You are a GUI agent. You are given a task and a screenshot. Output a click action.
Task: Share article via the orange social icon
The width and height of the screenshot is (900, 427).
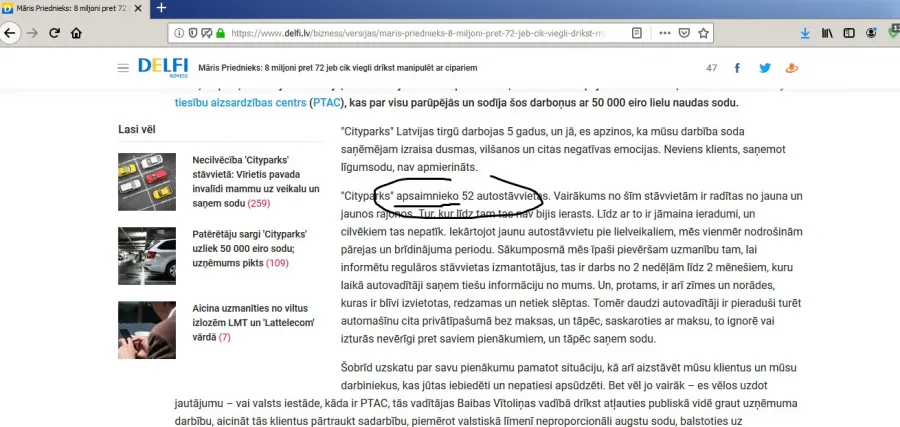(x=792, y=68)
